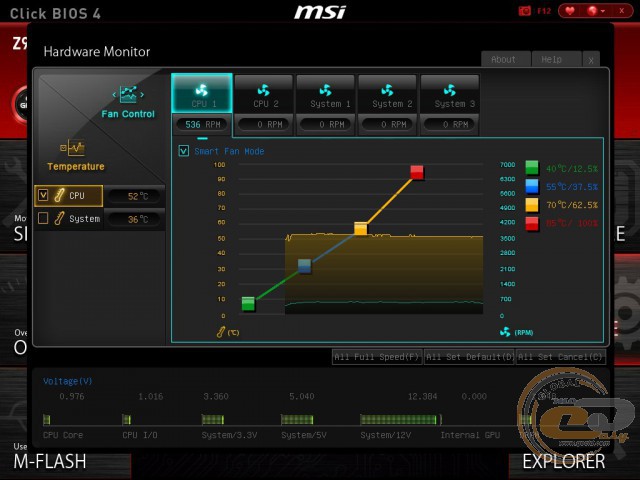
Task: Click the yellow legend swatch 70°C/62.5%
Action: coord(532,205)
